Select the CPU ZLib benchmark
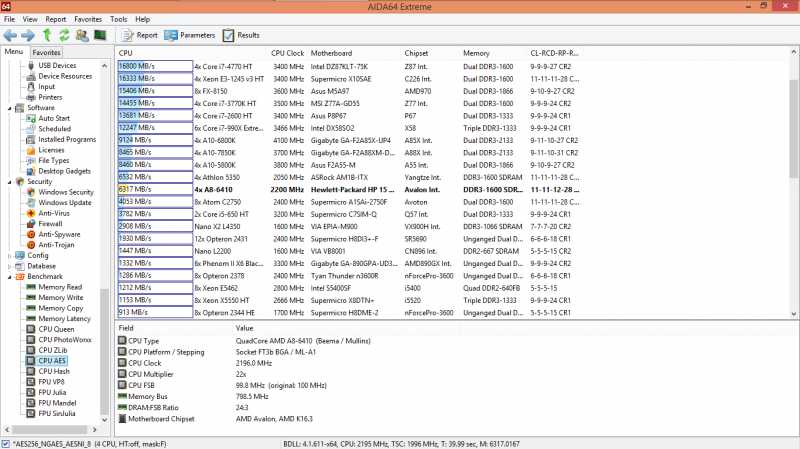 pyautogui.click(x=53, y=351)
